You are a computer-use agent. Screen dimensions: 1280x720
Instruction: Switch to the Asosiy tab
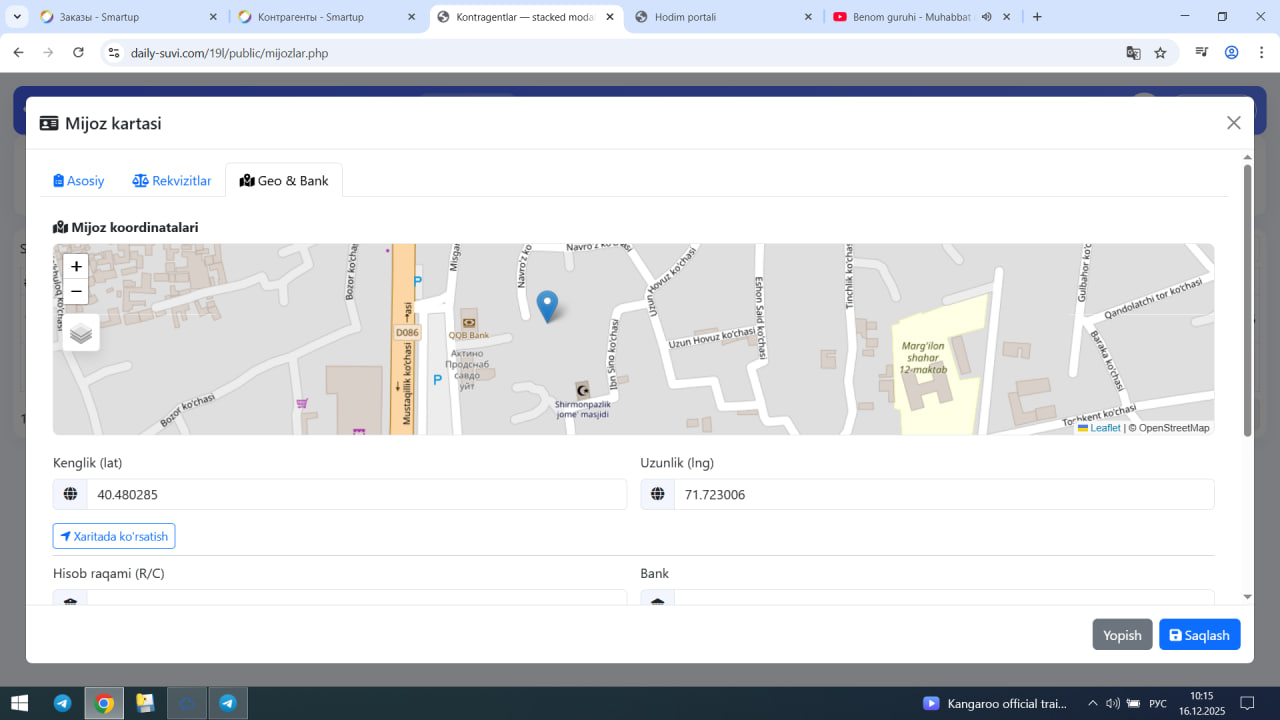pos(79,181)
